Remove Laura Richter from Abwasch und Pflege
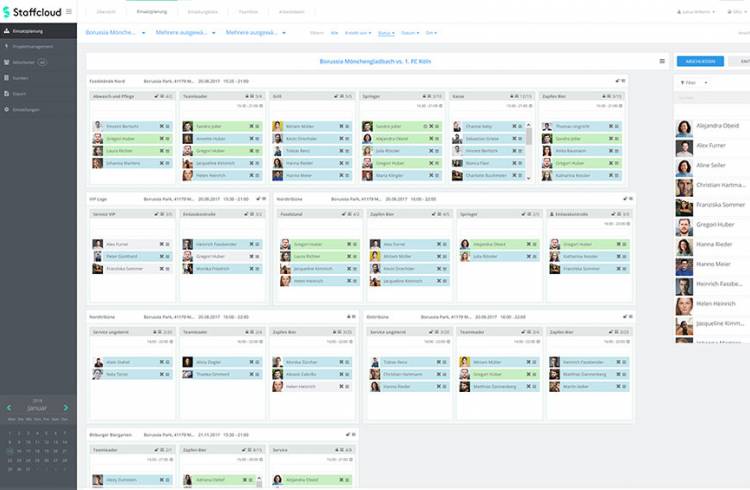 click(x=161, y=151)
